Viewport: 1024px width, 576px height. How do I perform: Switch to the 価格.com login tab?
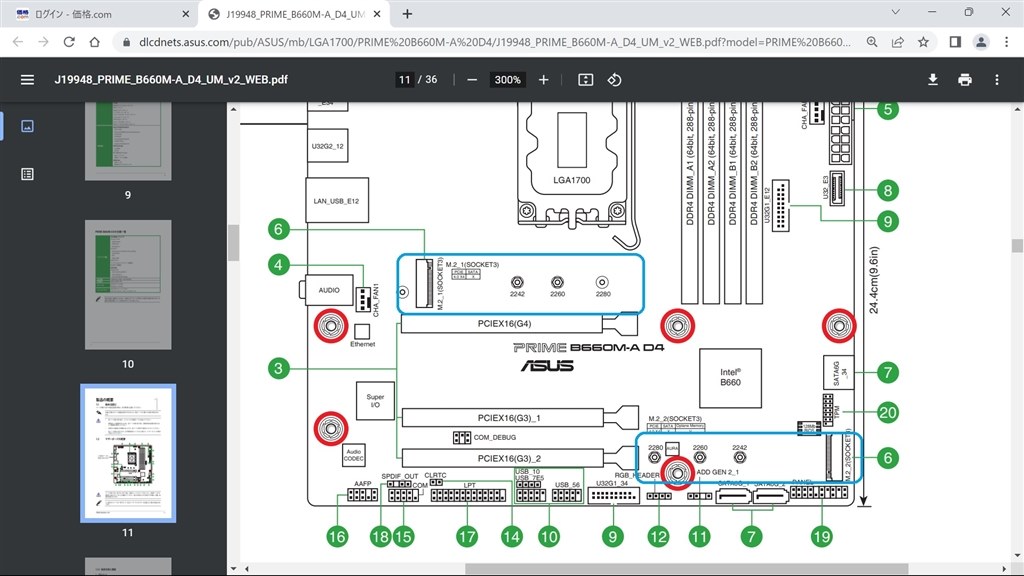coord(97,14)
